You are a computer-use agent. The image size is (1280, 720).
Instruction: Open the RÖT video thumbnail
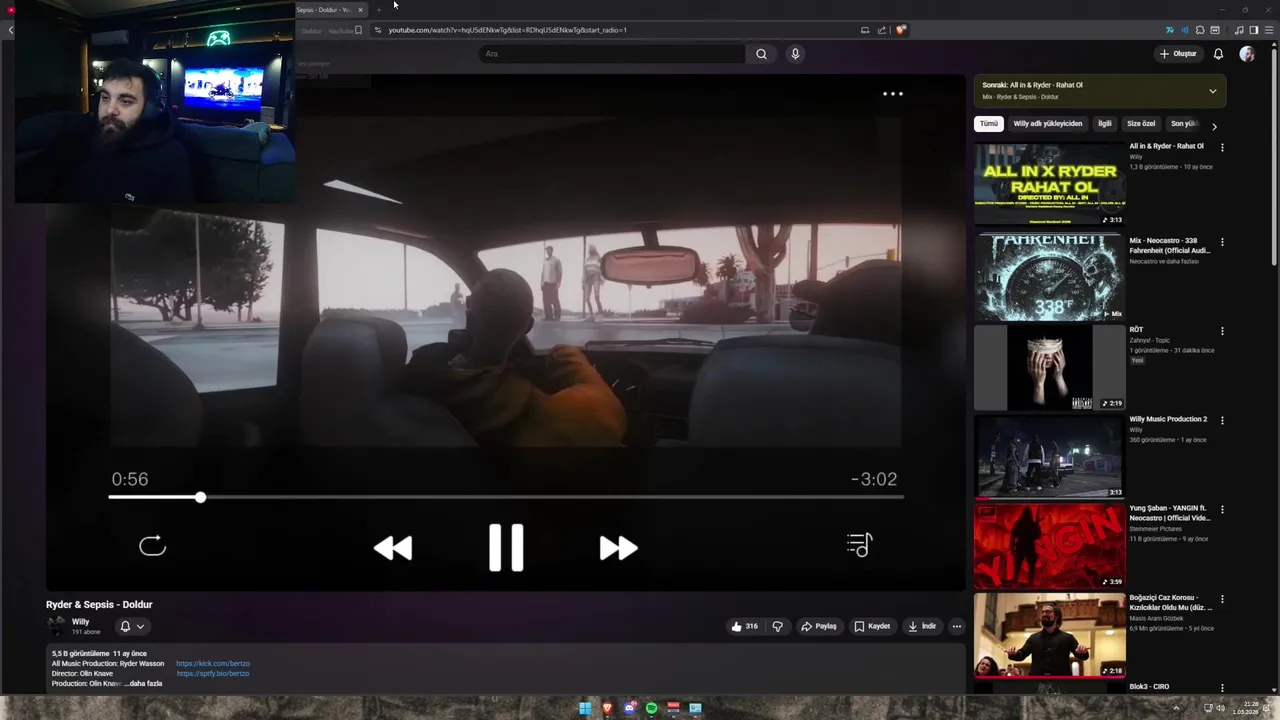tap(1049, 368)
